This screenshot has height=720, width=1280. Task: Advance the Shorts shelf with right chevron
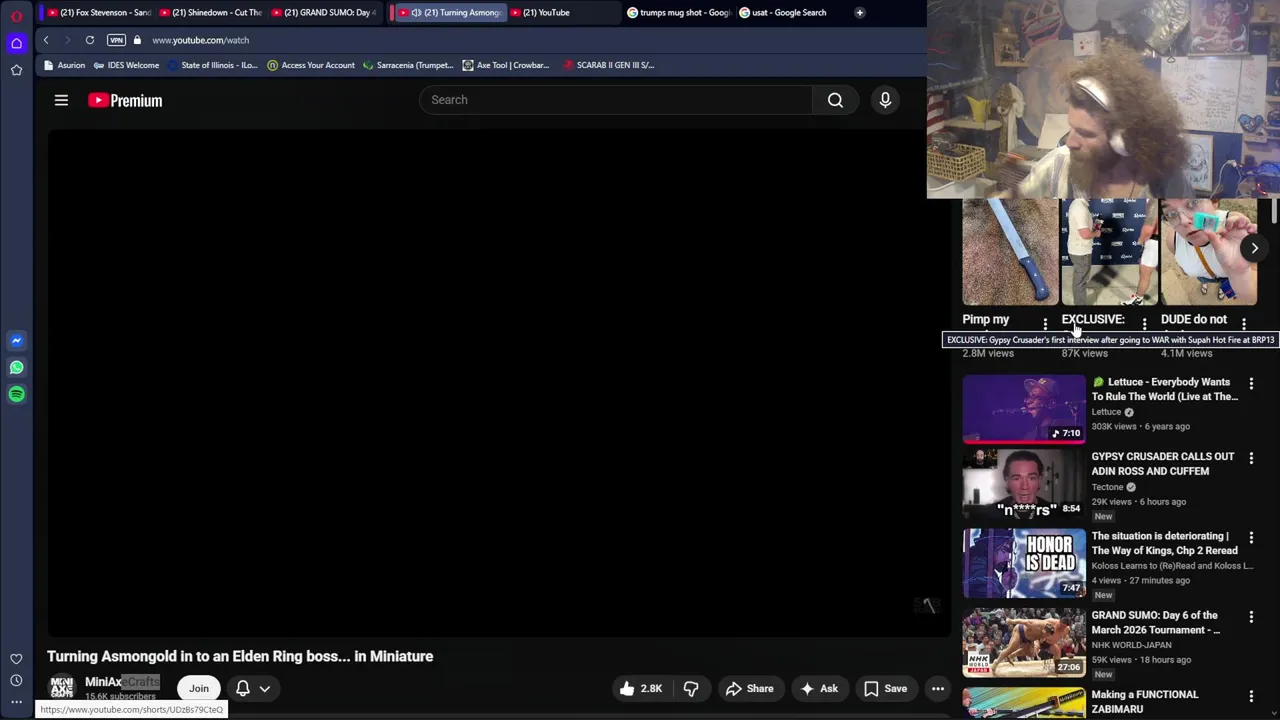tap(1254, 248)
